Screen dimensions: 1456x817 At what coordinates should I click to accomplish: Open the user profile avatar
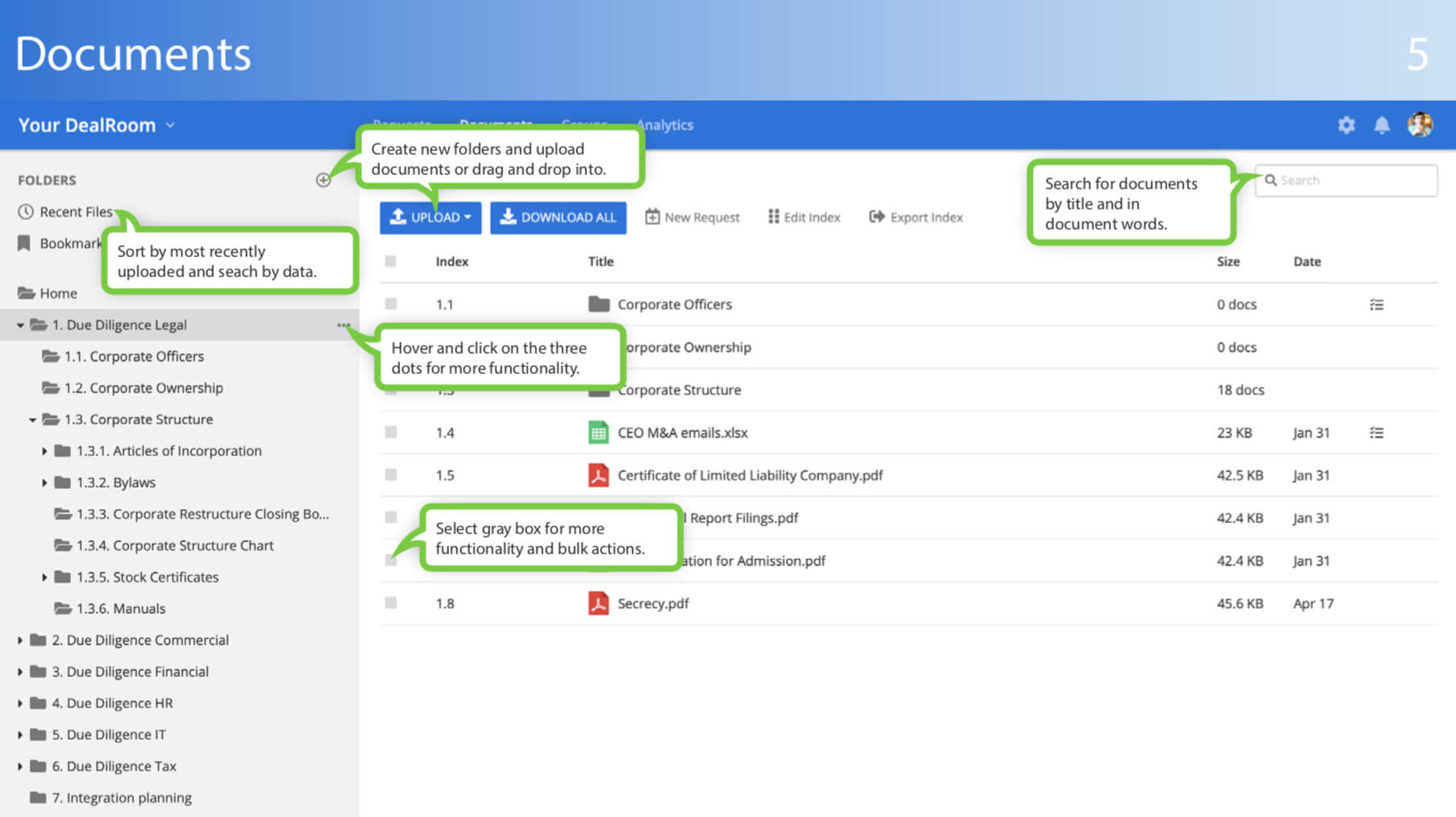pyautogui.click(x=1420, y=125)
